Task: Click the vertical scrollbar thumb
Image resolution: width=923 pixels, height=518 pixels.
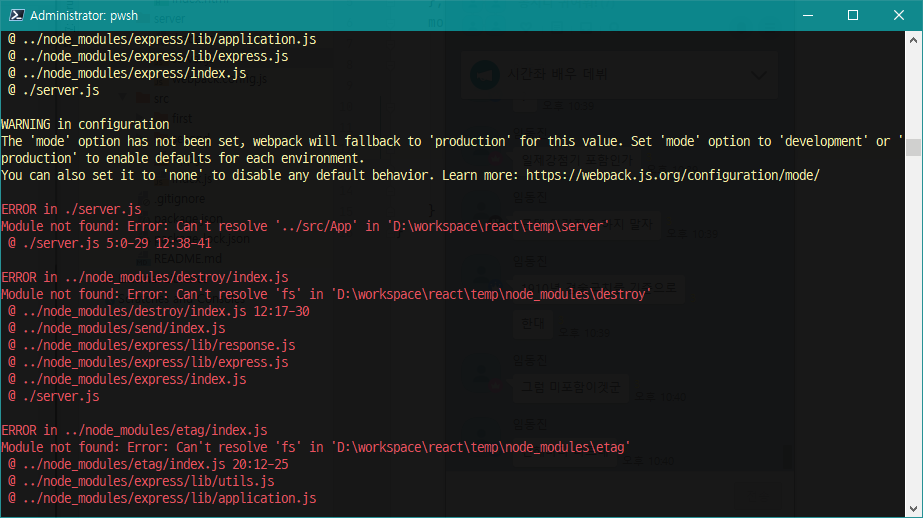Action: (913, 147)
